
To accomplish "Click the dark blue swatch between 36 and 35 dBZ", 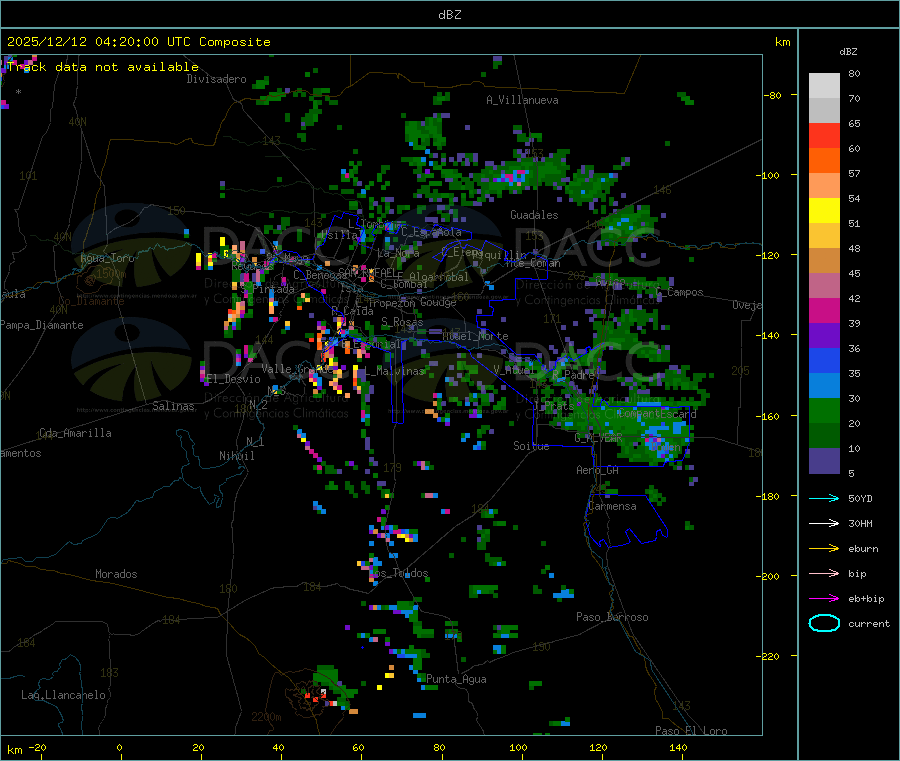I will tap(824, 360).
